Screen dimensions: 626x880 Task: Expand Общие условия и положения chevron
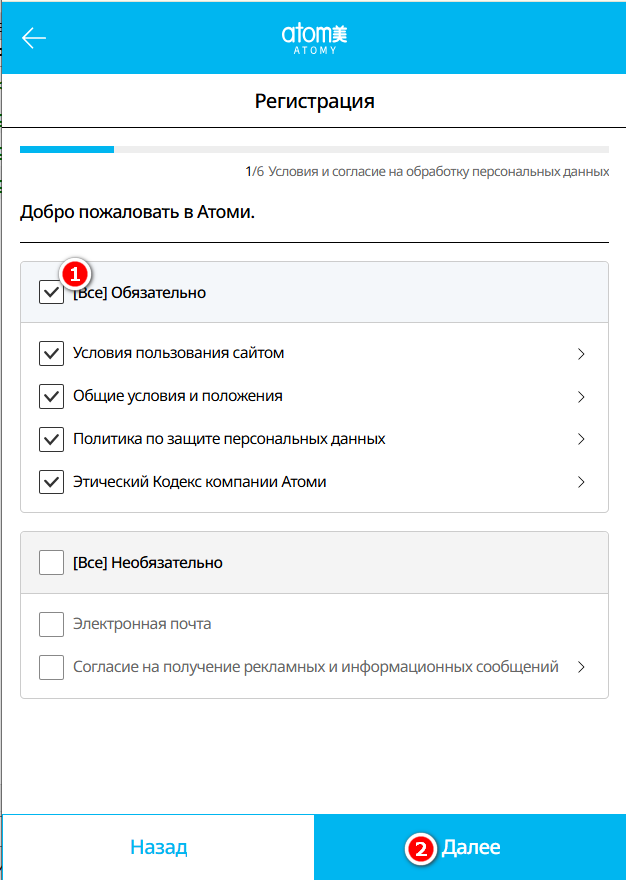(581, 397)
